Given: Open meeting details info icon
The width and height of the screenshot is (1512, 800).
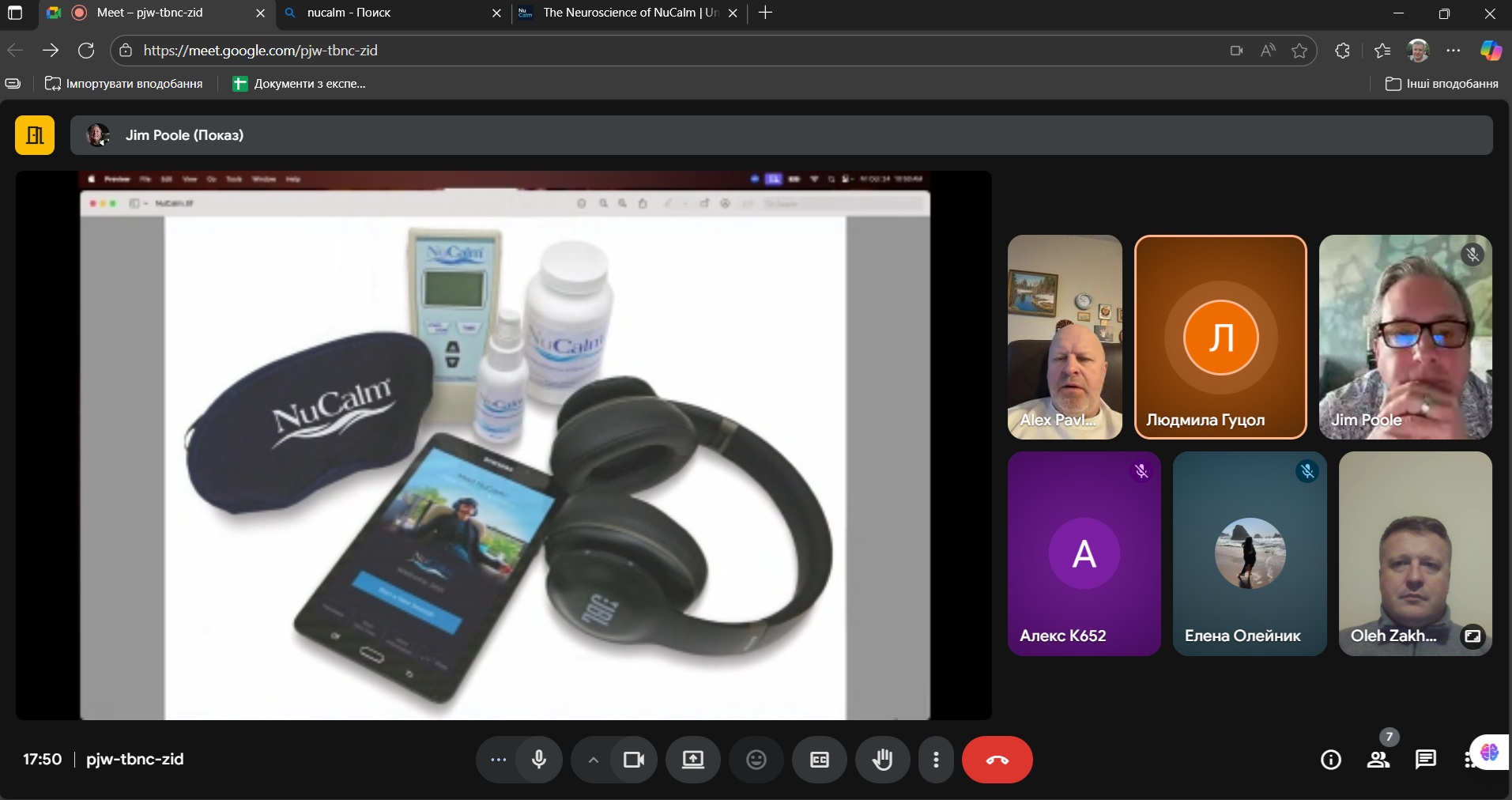Looking at the screenshot, I should click(1331, 760).
